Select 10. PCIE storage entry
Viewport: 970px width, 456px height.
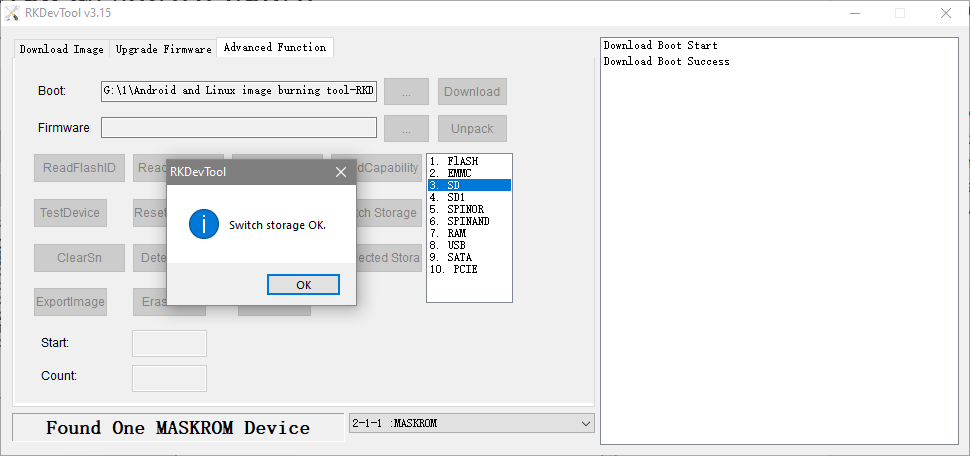click(x=469, y=269)
